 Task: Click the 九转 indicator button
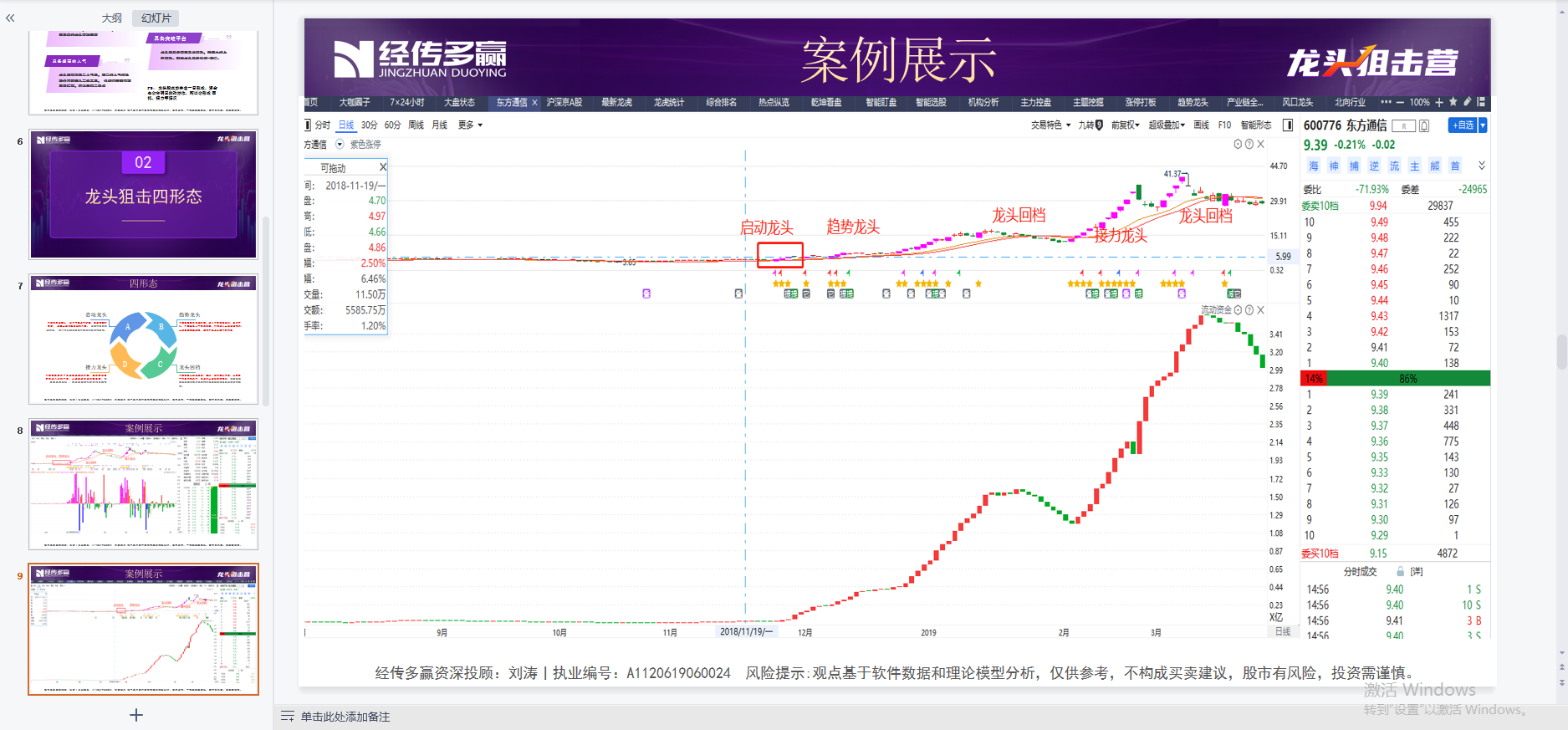coord(1090,125)
